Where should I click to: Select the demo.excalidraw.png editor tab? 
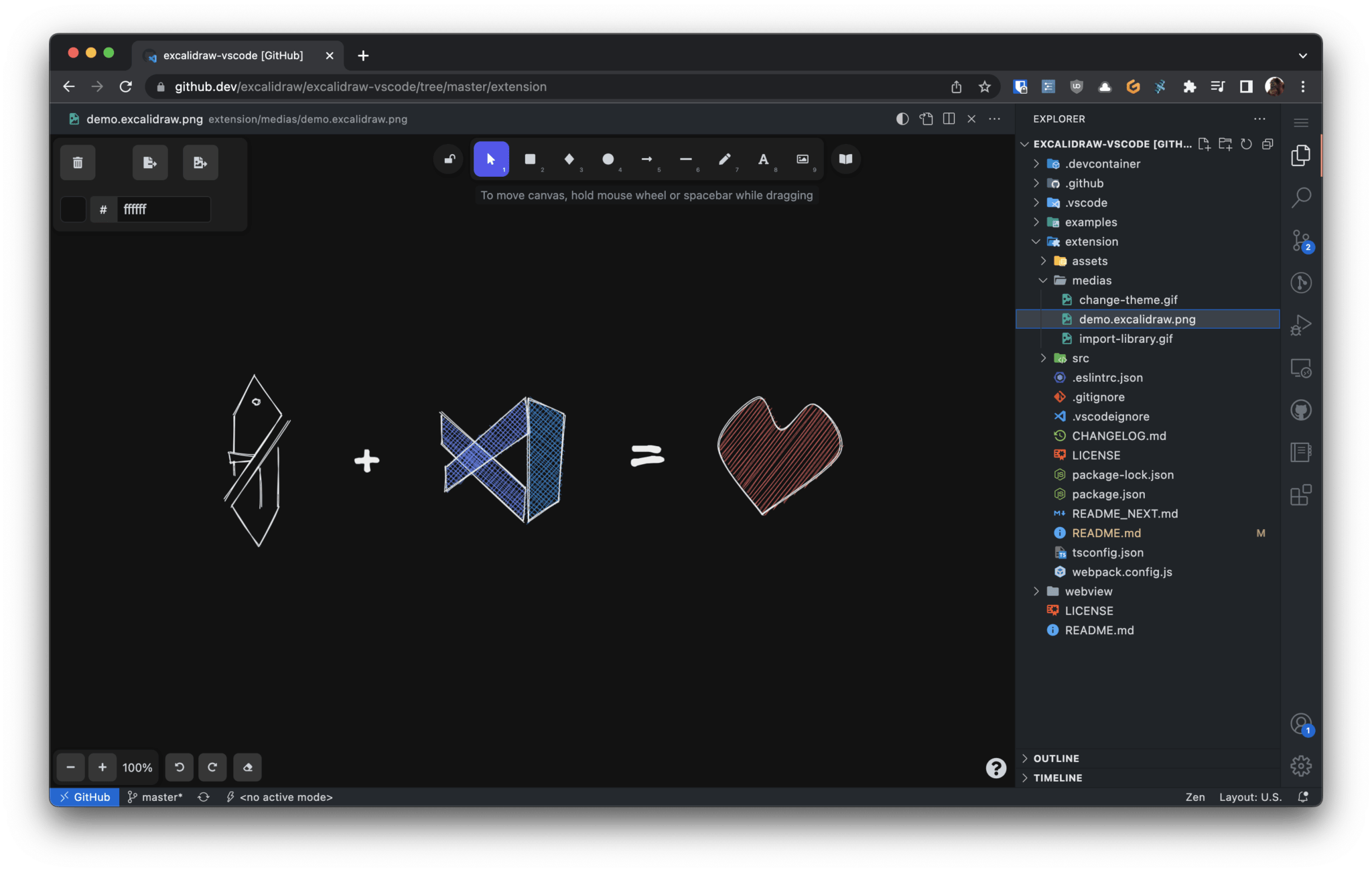[144, 119]
